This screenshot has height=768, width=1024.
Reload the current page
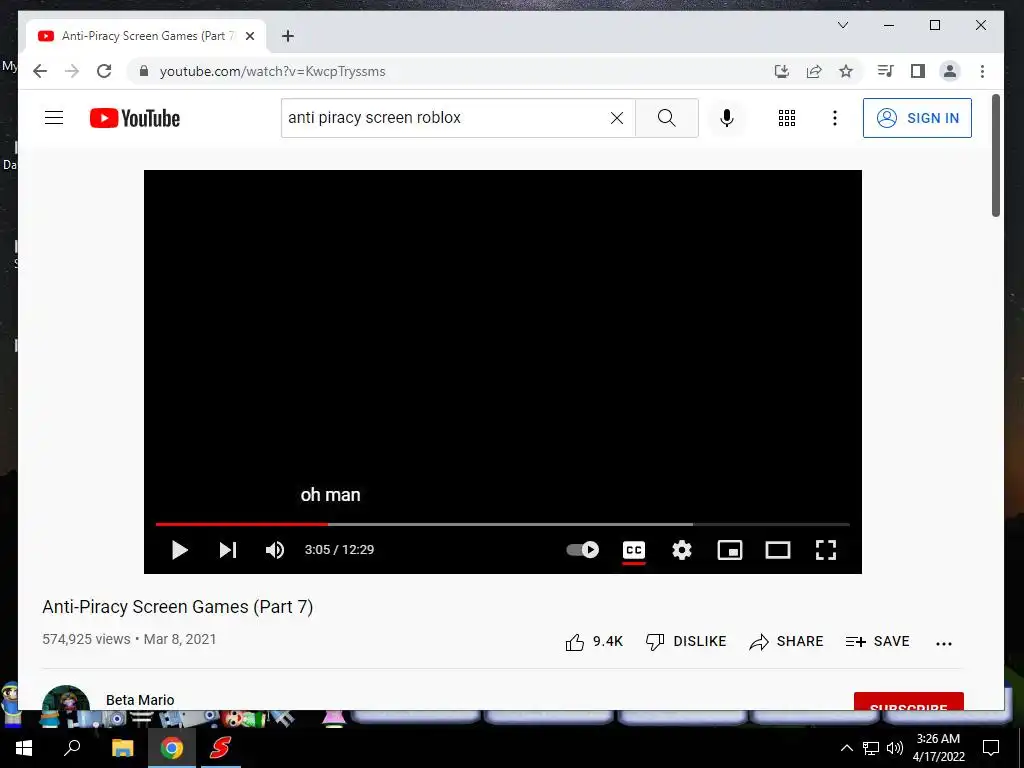pos(104,71)
